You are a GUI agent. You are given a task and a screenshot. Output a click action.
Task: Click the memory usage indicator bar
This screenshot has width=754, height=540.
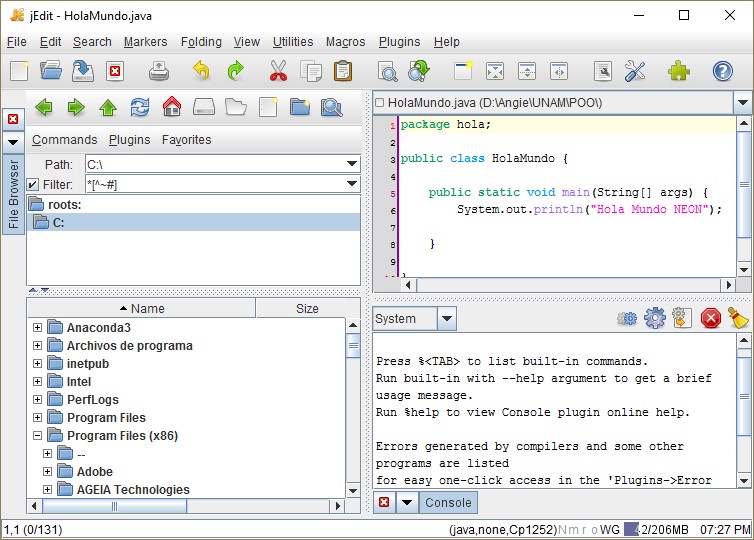(656, 529)
